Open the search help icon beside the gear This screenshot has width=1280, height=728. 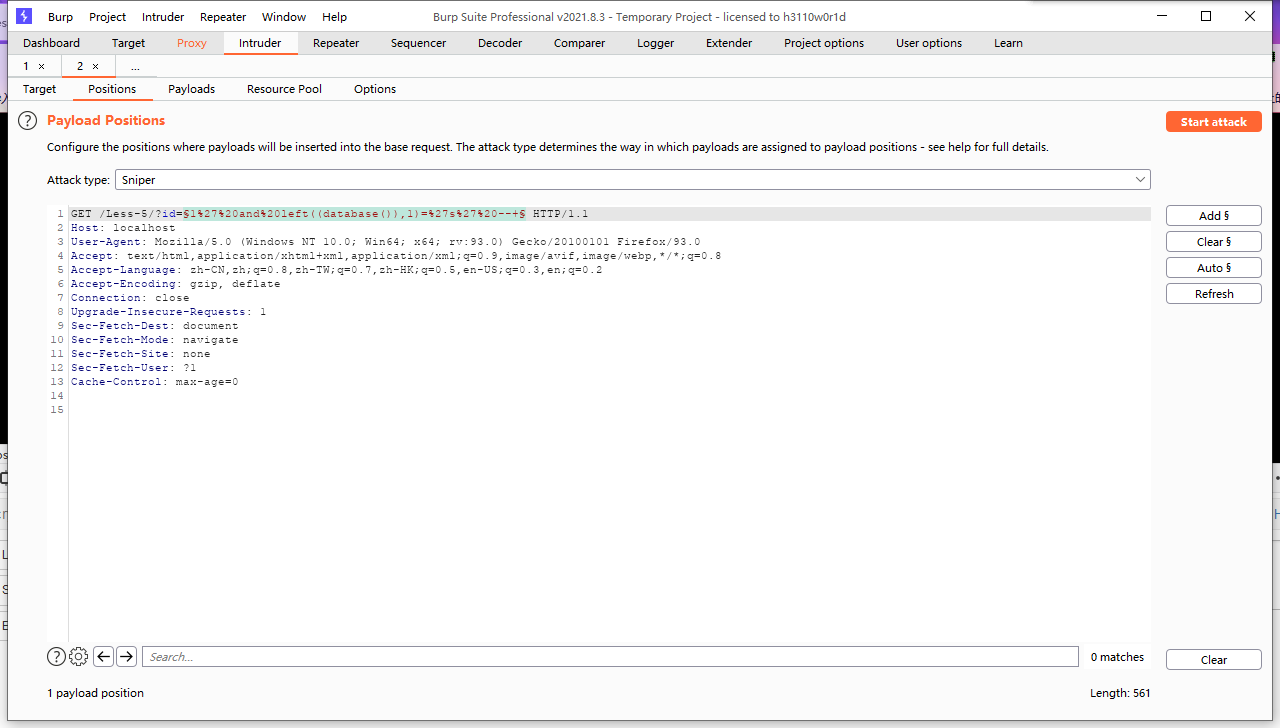coord(57,657)
